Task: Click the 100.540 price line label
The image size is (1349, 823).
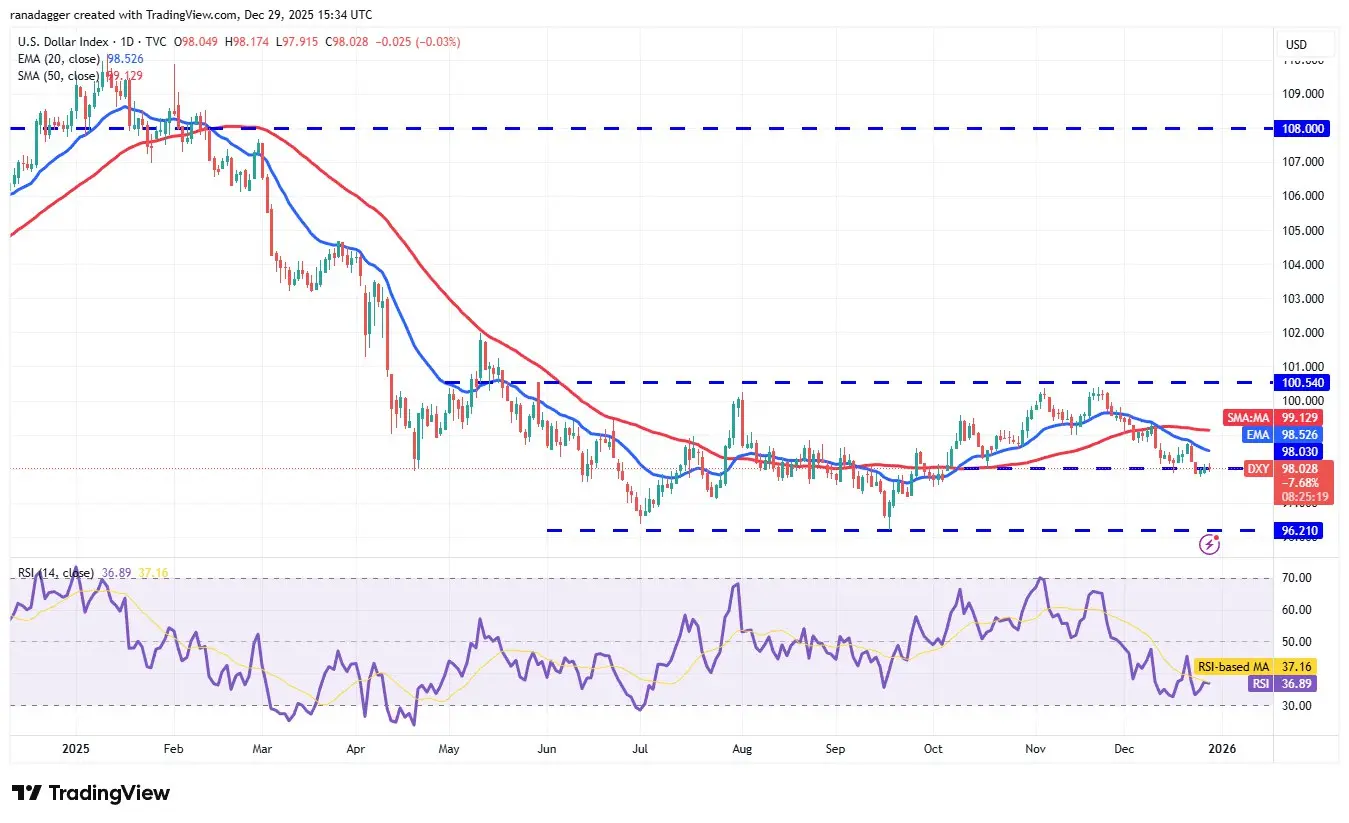Action: (x=1304, y=382)
